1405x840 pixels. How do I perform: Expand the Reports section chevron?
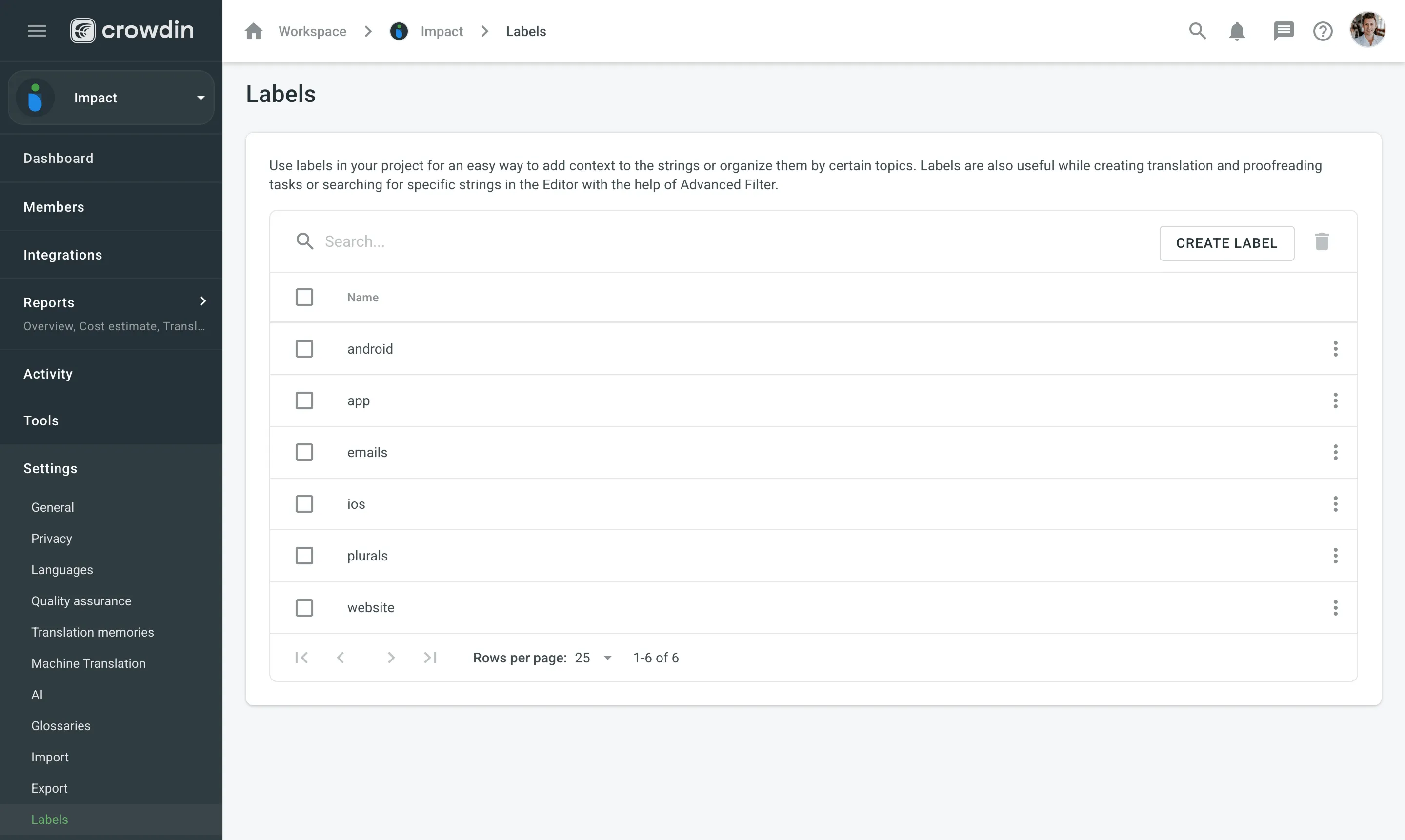tap(202, 301)
